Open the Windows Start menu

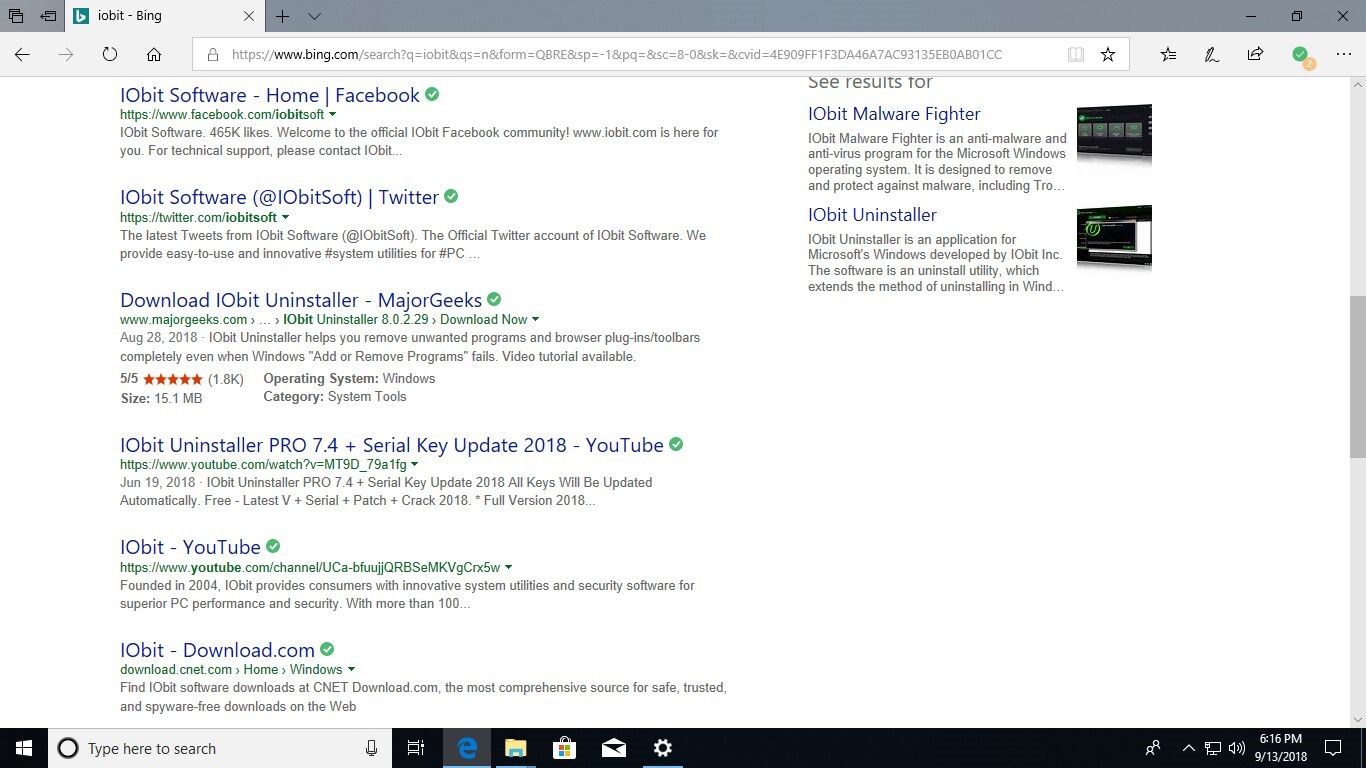coord(24,748)
